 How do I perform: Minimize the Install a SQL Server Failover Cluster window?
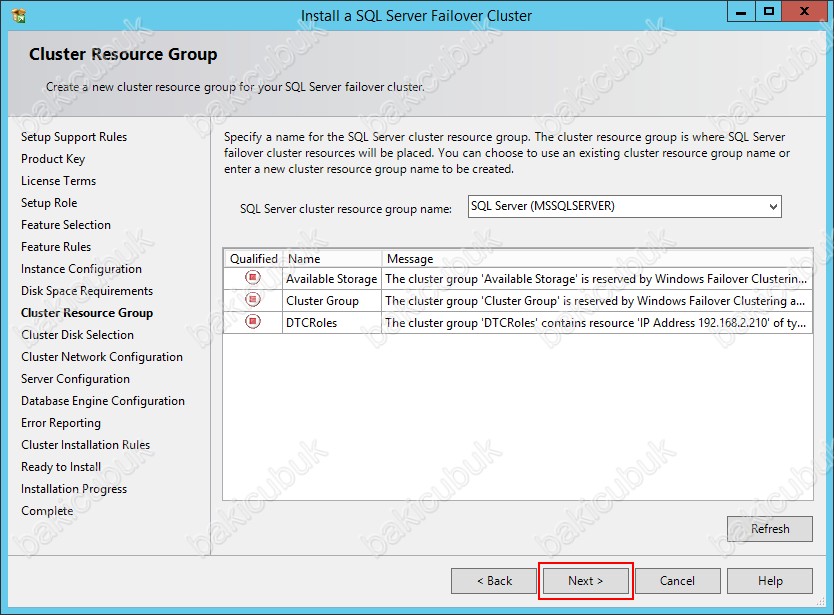(x=741, y=12)
